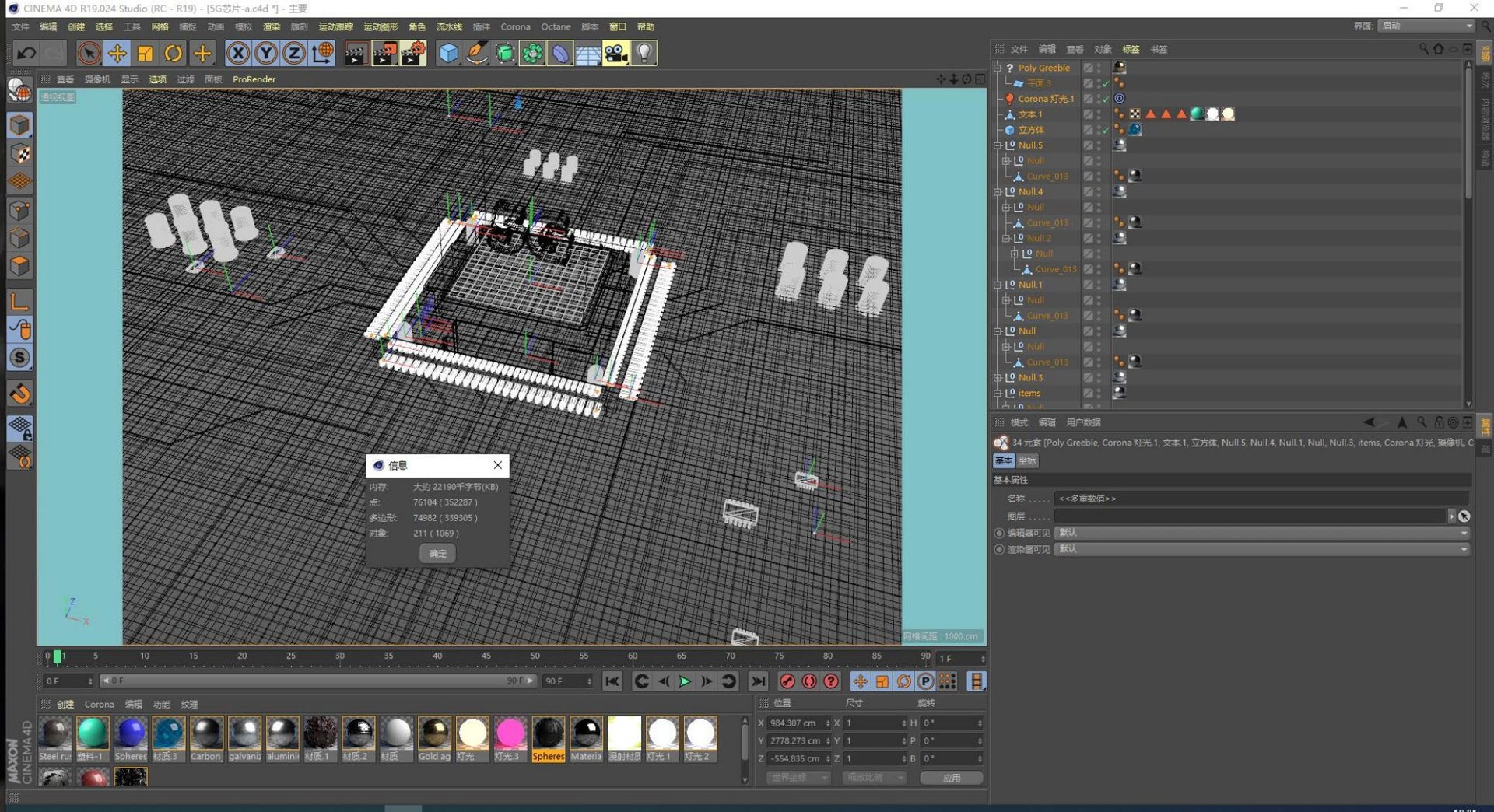The height and width of the screenshot is (812, 1494).
Task: Expand the Null.3 object group
Action: click(x=998, y=378)
